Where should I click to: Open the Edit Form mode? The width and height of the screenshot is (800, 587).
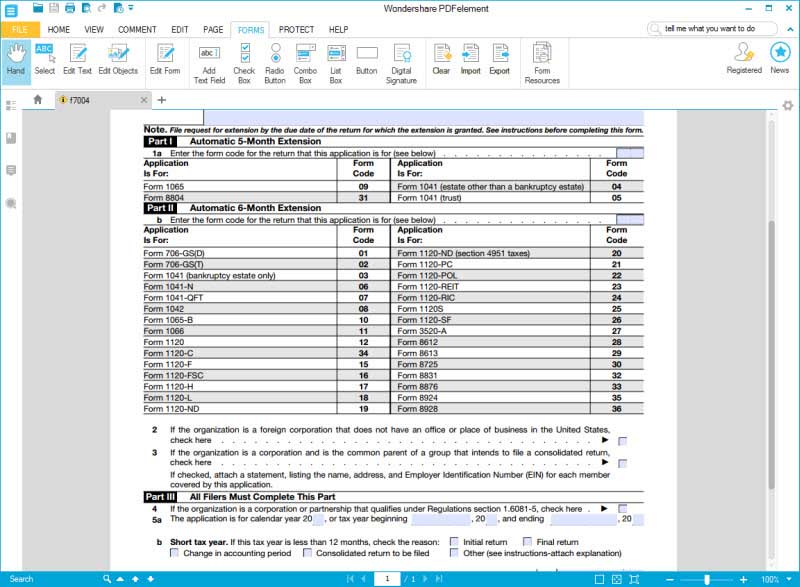coord(165,60)
